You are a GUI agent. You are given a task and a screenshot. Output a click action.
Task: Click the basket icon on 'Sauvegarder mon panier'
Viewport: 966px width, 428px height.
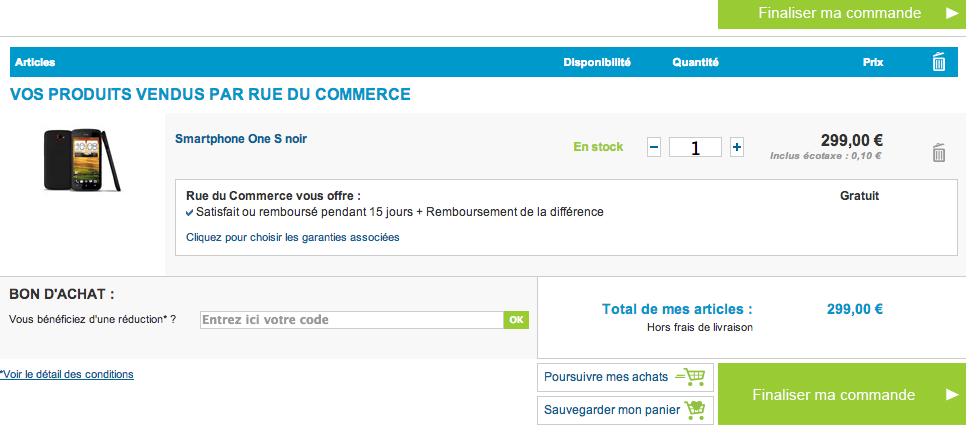(x=694, y=410)
